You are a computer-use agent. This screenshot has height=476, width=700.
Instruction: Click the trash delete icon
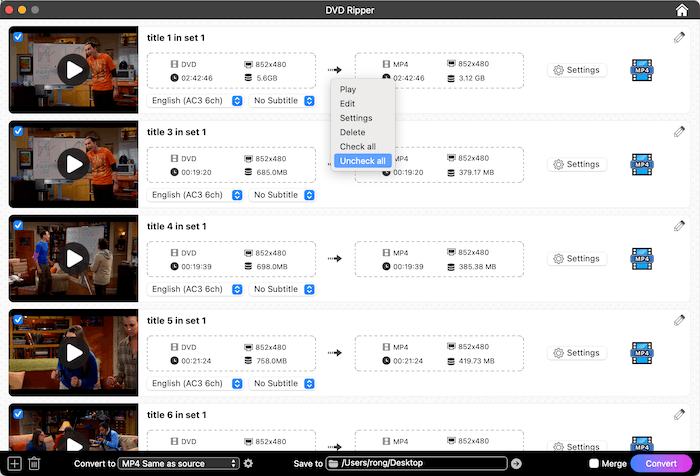[34, 463]
